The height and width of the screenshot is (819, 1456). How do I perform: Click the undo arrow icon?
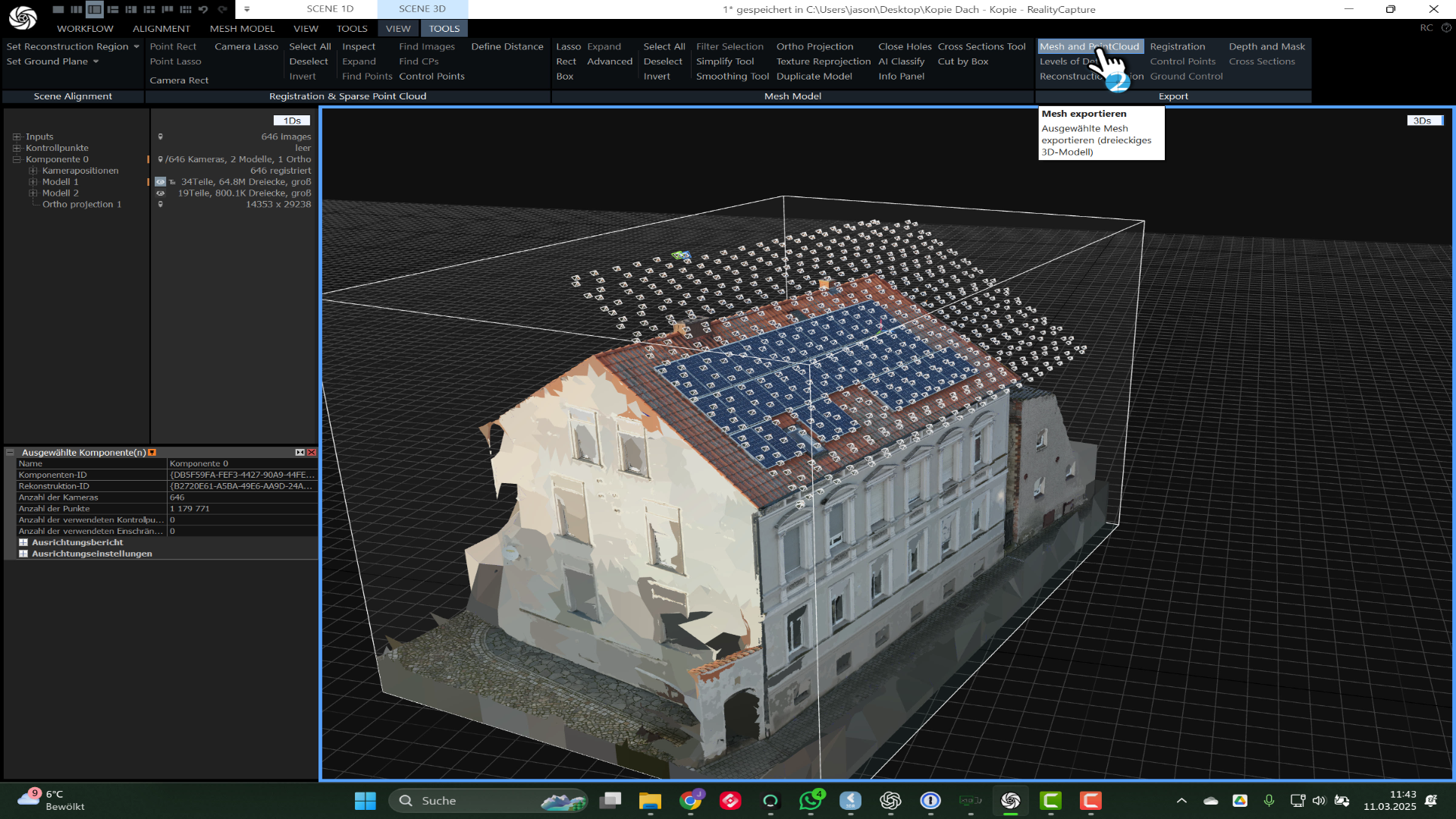pos(203,9)
